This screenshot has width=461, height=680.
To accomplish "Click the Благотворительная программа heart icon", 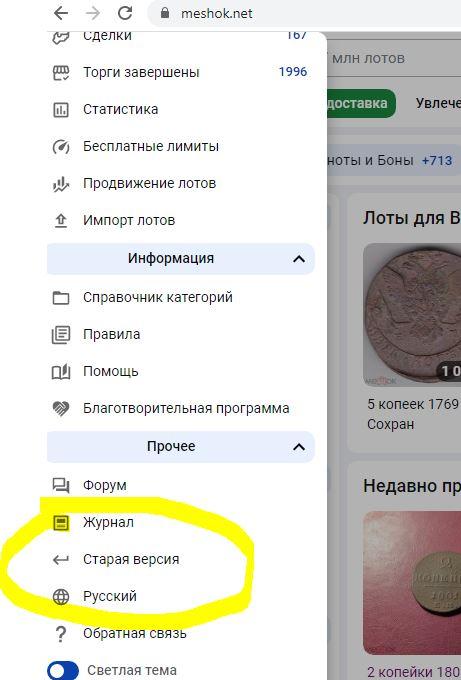I will pos(61,409).
